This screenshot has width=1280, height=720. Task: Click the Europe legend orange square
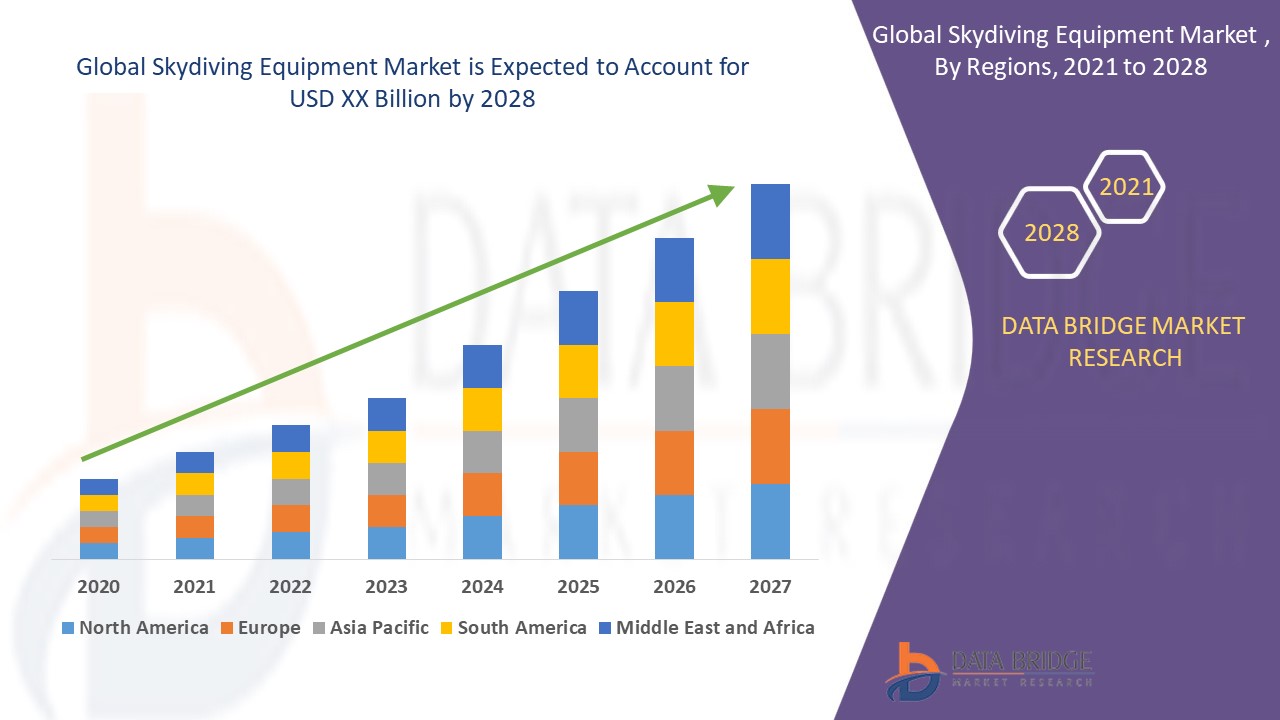click(227, 628)
